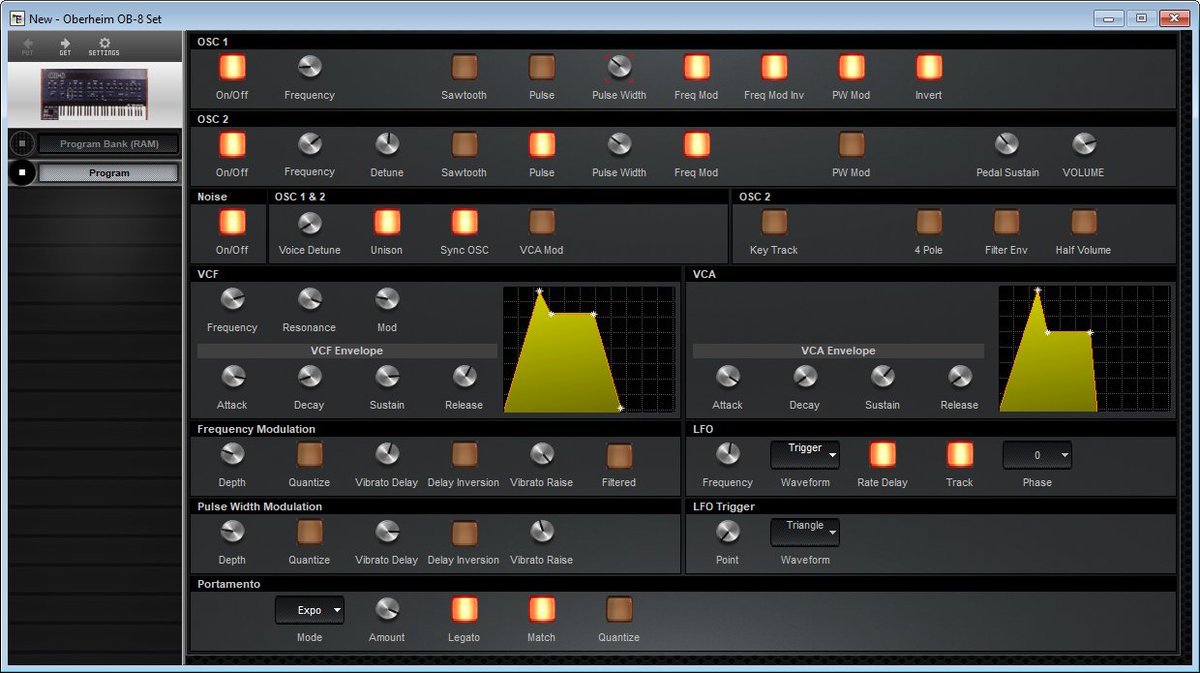Viewport: 1200px width, 673px height.
Task: Toggle OSC 1 Invert button
Action: pyautogui.click(x=929, y=67)
